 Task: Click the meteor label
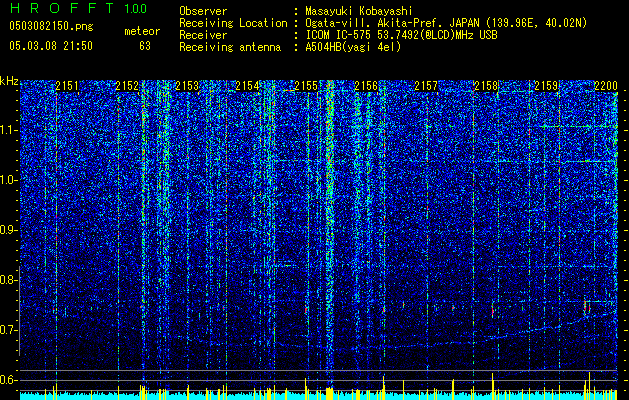[142, 31]
